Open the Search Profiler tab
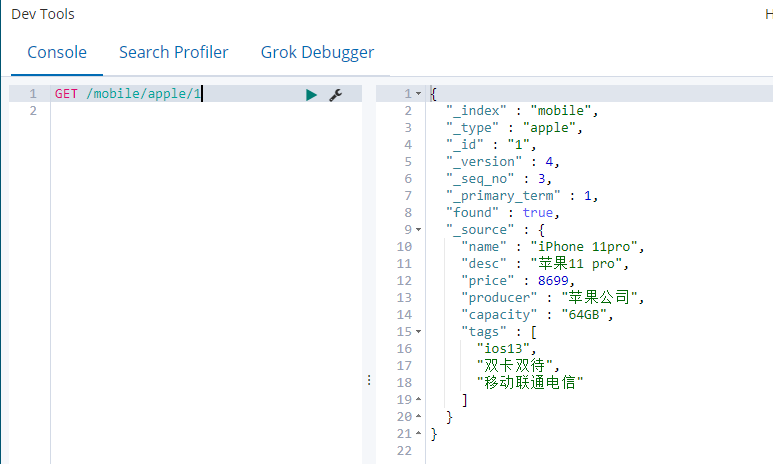 coord(174,52)
